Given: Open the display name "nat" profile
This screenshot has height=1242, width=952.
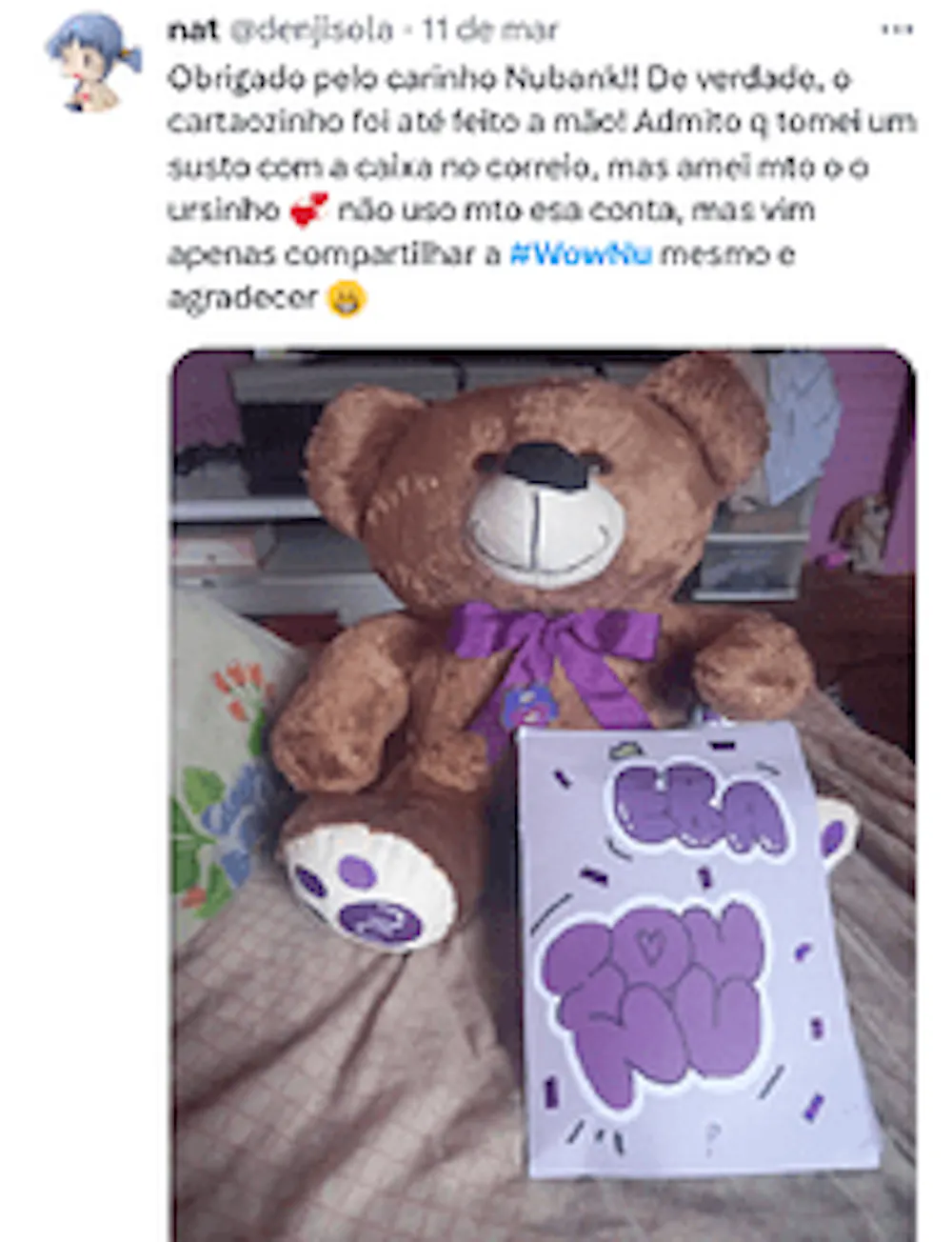Looking at the screenshot, I should click(193, 30).
